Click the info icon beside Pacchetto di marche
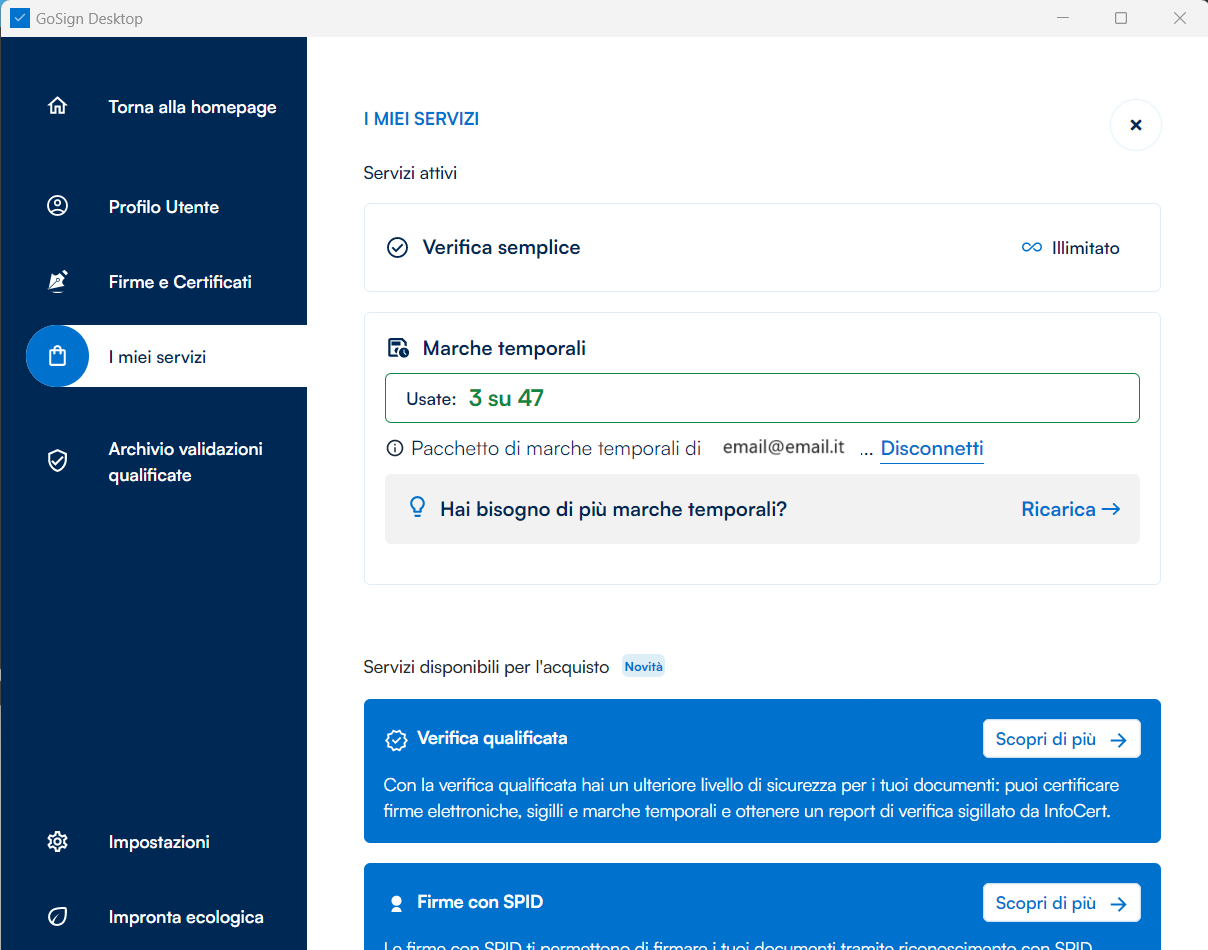The image size is (1208, 950). coord(395,448)
